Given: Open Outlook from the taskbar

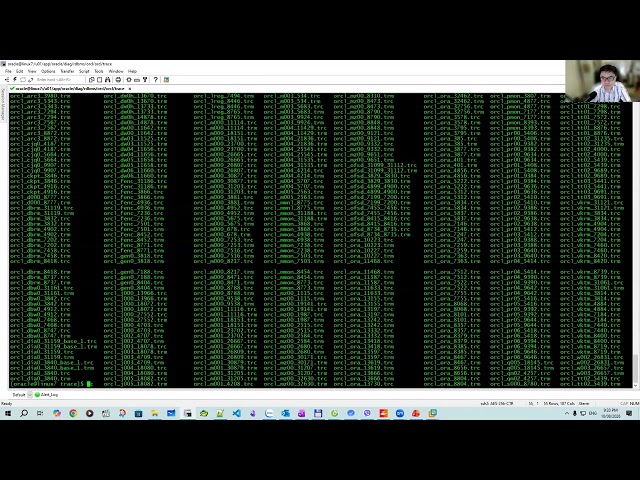Looking at the screenshot, I should (x=285, y=413).
